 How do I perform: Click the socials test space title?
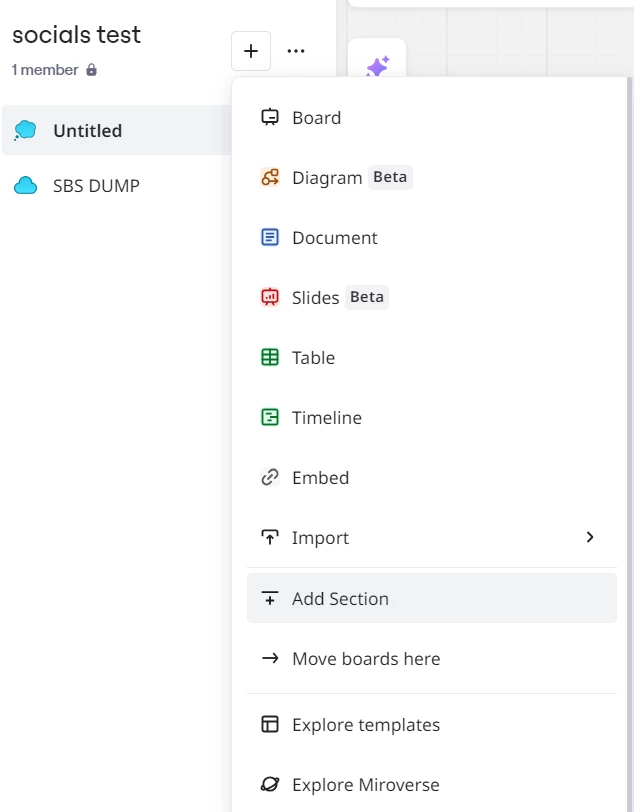(76, 35)
